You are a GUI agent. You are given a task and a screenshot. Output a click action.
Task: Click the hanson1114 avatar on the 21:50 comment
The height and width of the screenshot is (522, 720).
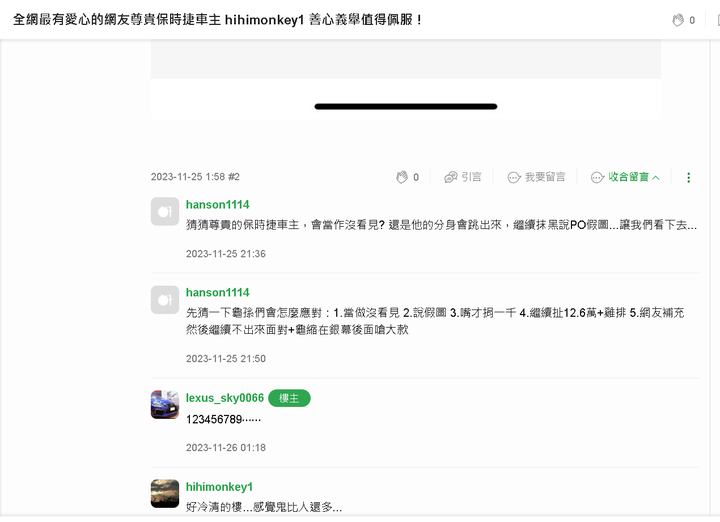(x=165, y=300)
